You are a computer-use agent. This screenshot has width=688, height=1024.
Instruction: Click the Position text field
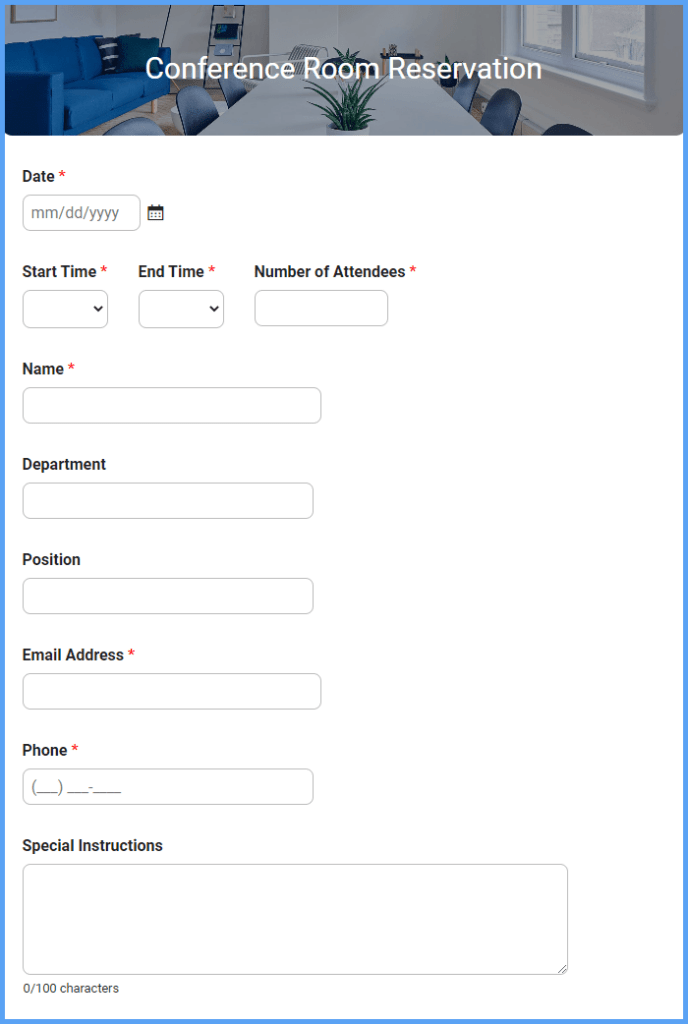coord(168,596)
